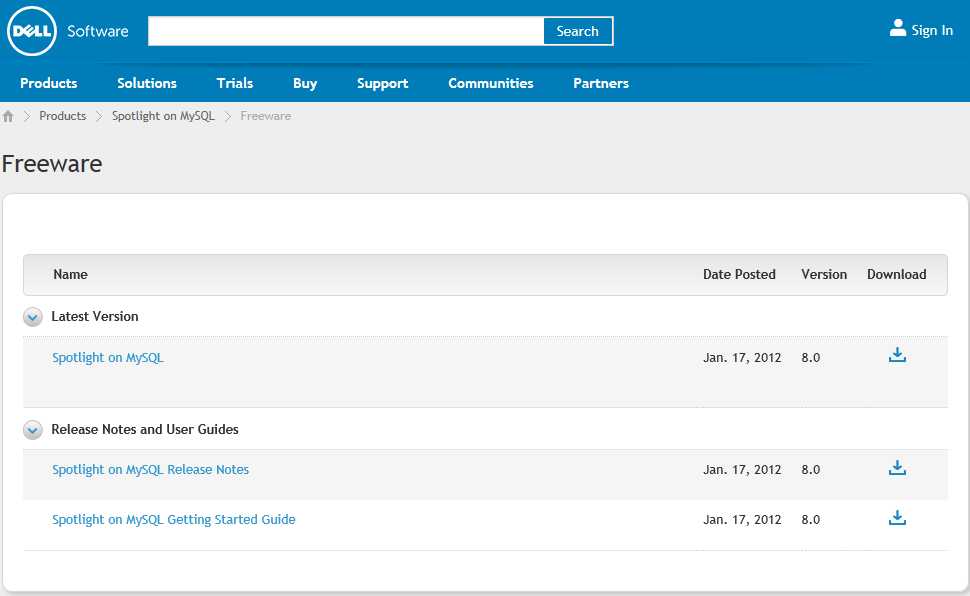The width and height of the screenshot is (970, 596).
Task: Click the Version column header
Action: (824, 274)
